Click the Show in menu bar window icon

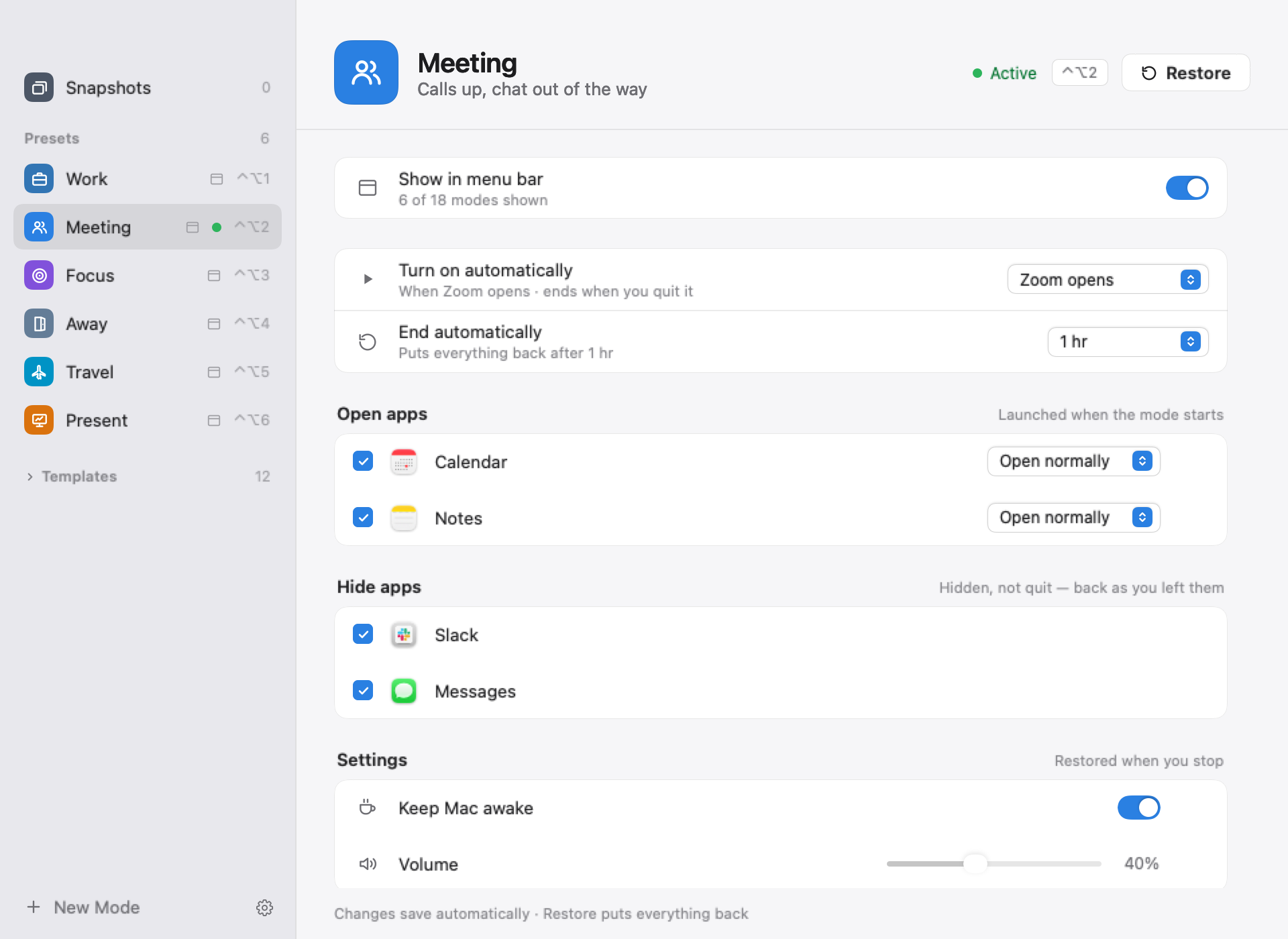pyautogui.click(x=368, y=188)
